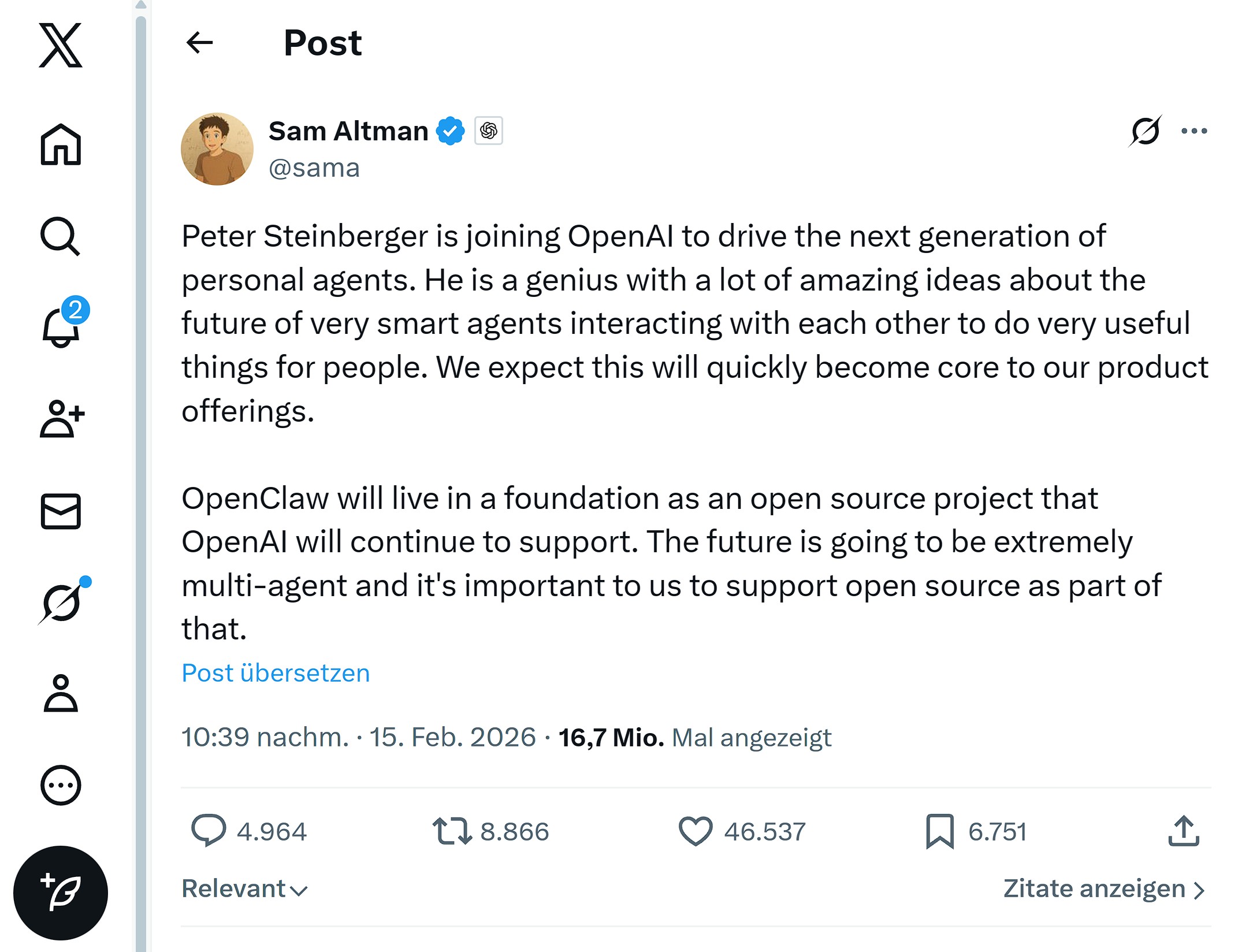1238x952 pixels.
Task: Open Grok actions on this post
Action: click(x=1145, y=131)
